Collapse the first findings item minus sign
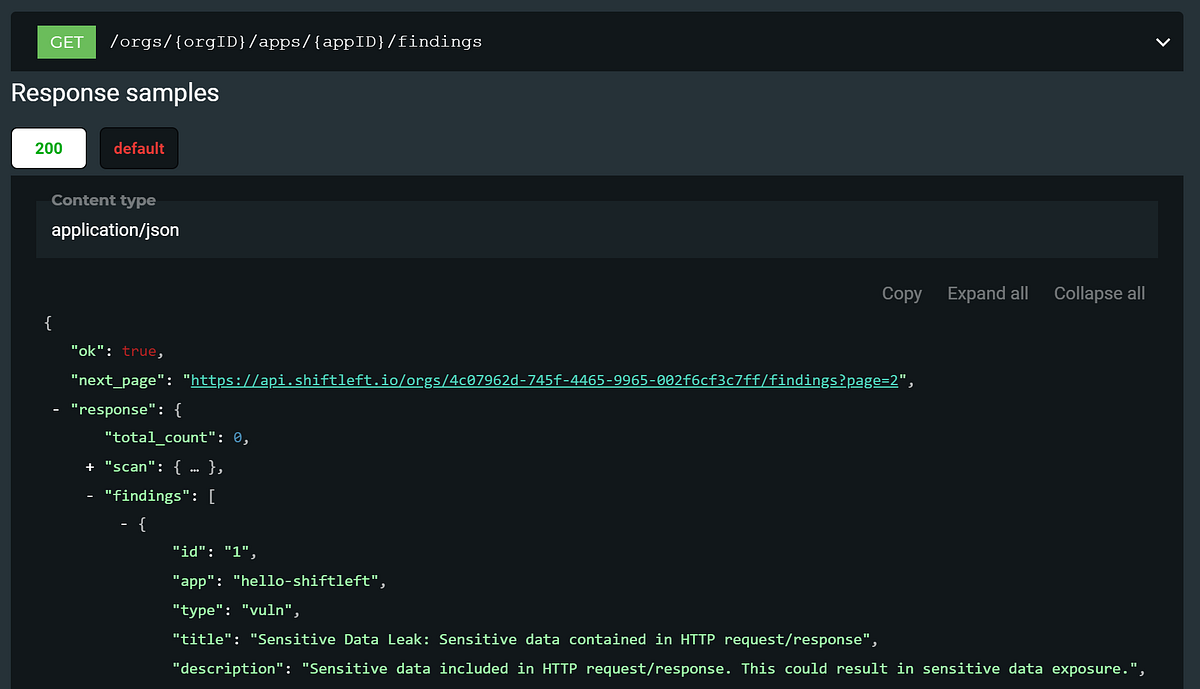1200x689 pixels. click(x=124, y=523)
